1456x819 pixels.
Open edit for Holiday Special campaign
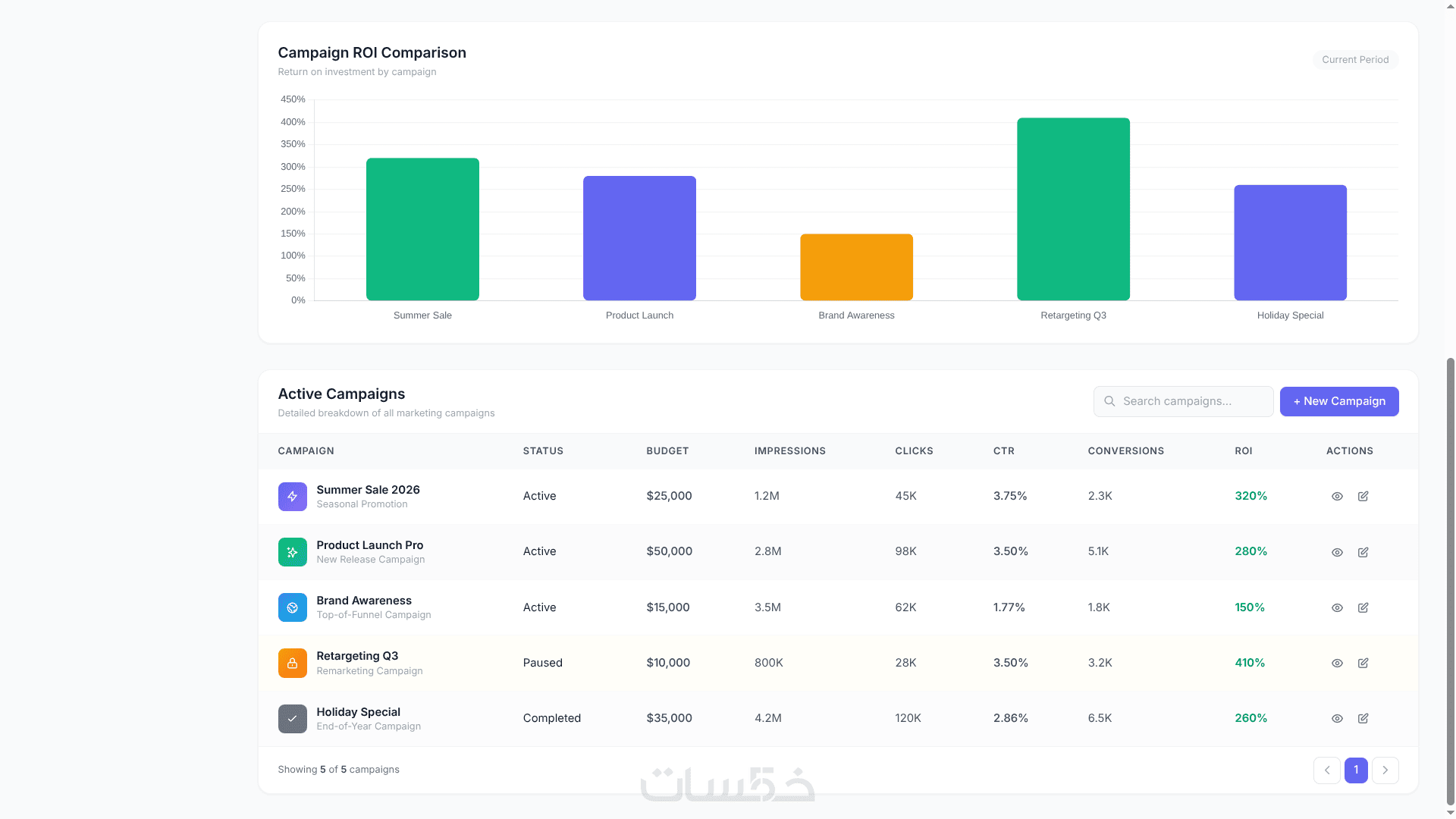pos(1363,718)
